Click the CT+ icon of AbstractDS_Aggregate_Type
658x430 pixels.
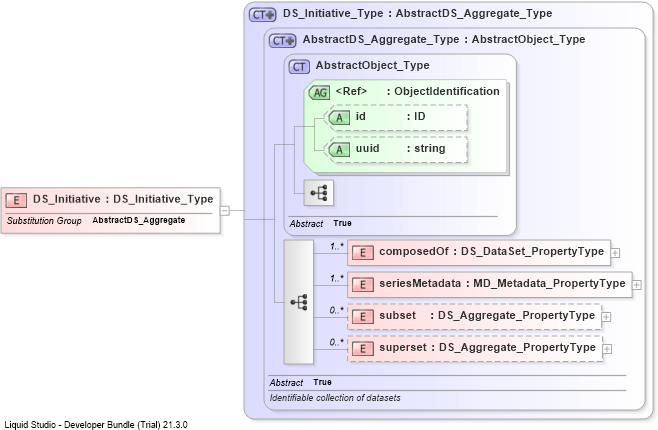click(x=282, y=41)
